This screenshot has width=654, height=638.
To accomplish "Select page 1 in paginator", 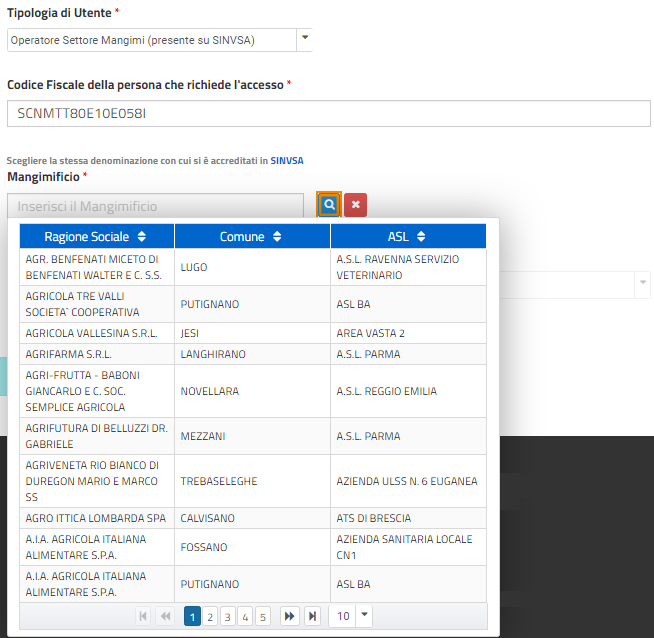I will point(192,616).
